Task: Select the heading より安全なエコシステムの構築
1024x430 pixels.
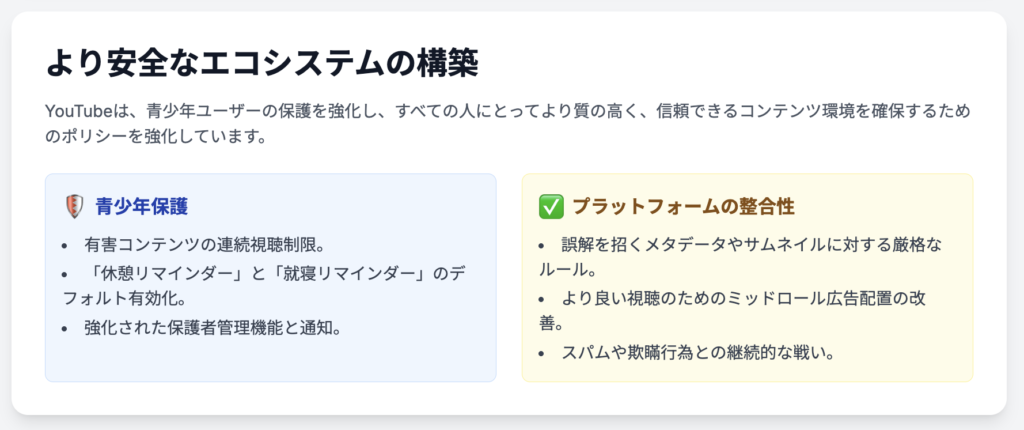Action: point(262,66)
